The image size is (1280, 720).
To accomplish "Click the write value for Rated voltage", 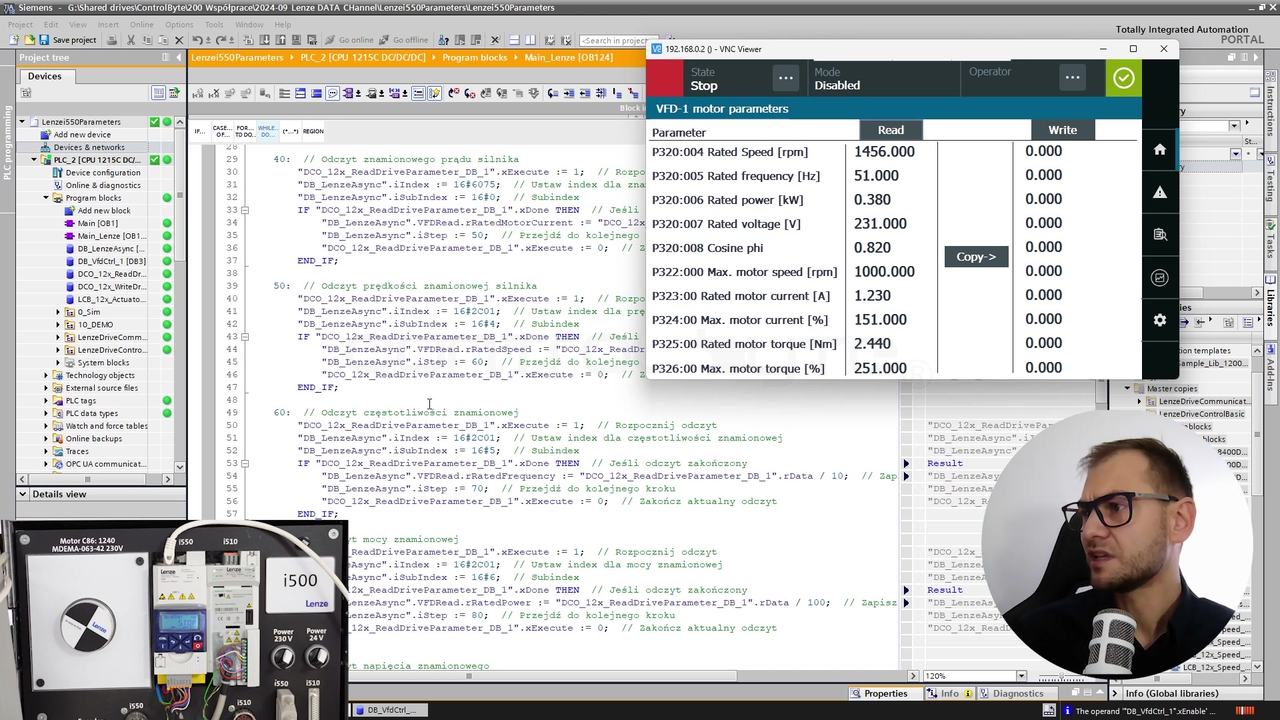I will [1043, 223].
